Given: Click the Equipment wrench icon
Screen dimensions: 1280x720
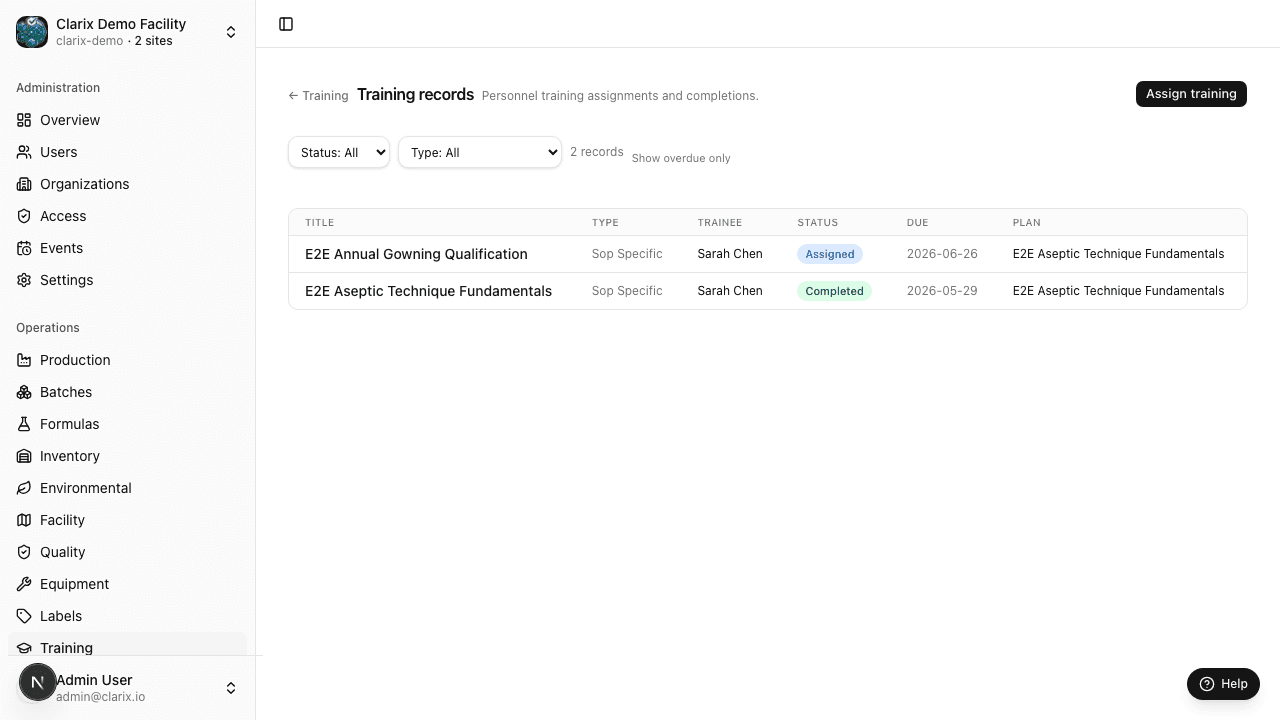Looking at the screenshot, I should point(24,584).
